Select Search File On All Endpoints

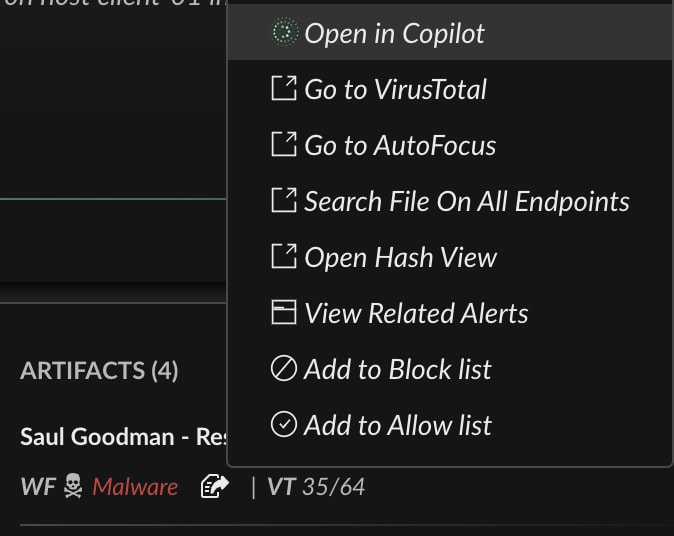click(x=466, y=201)
